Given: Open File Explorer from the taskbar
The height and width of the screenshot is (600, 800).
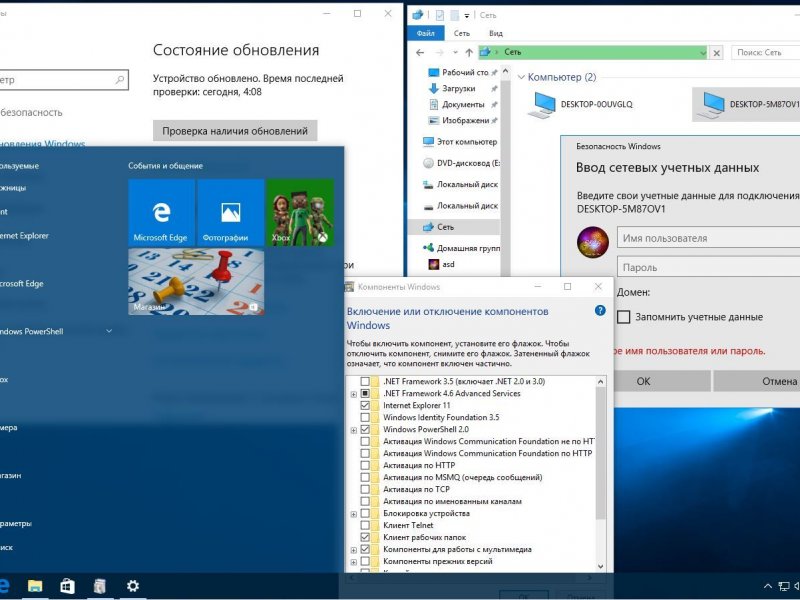Looking at the screenshot, I should tap(35, 586).
